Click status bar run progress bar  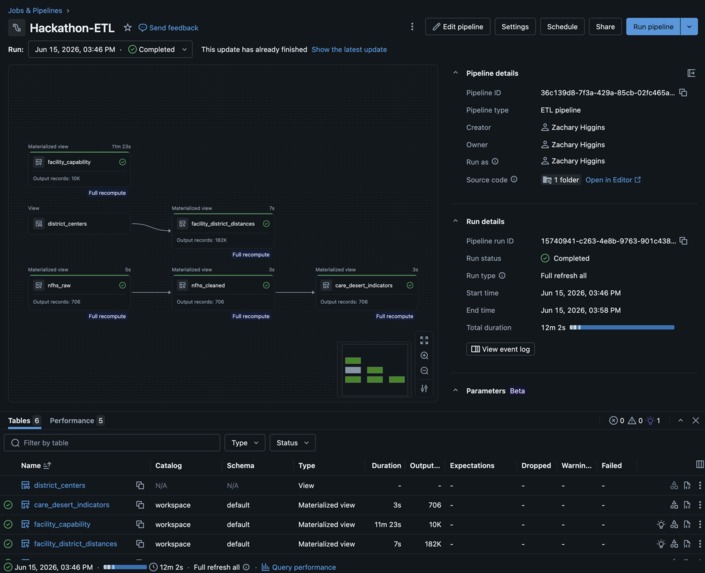point(125,567)
